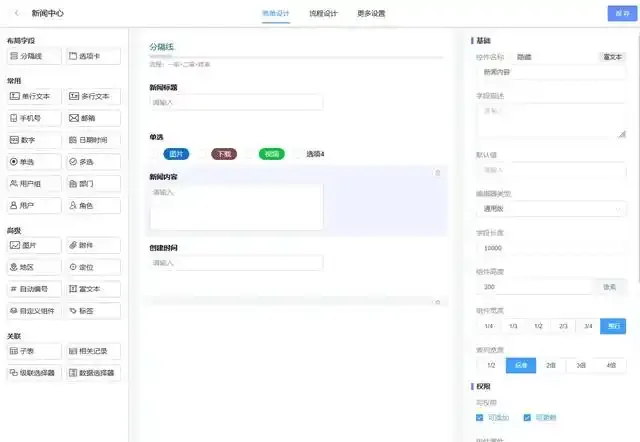Select the 下载 radio option
This screenshot has width=640, height=442.
click(224, 154)
